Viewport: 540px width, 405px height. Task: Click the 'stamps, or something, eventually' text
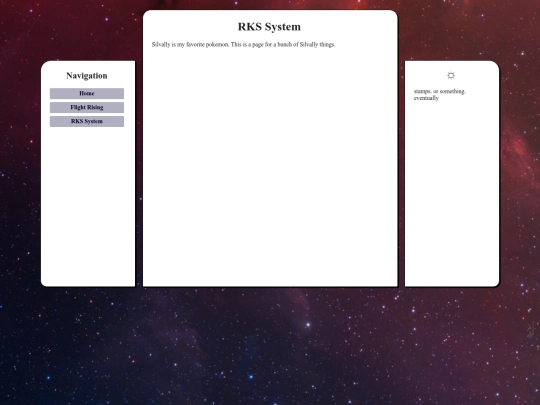(x=440, y=95)
